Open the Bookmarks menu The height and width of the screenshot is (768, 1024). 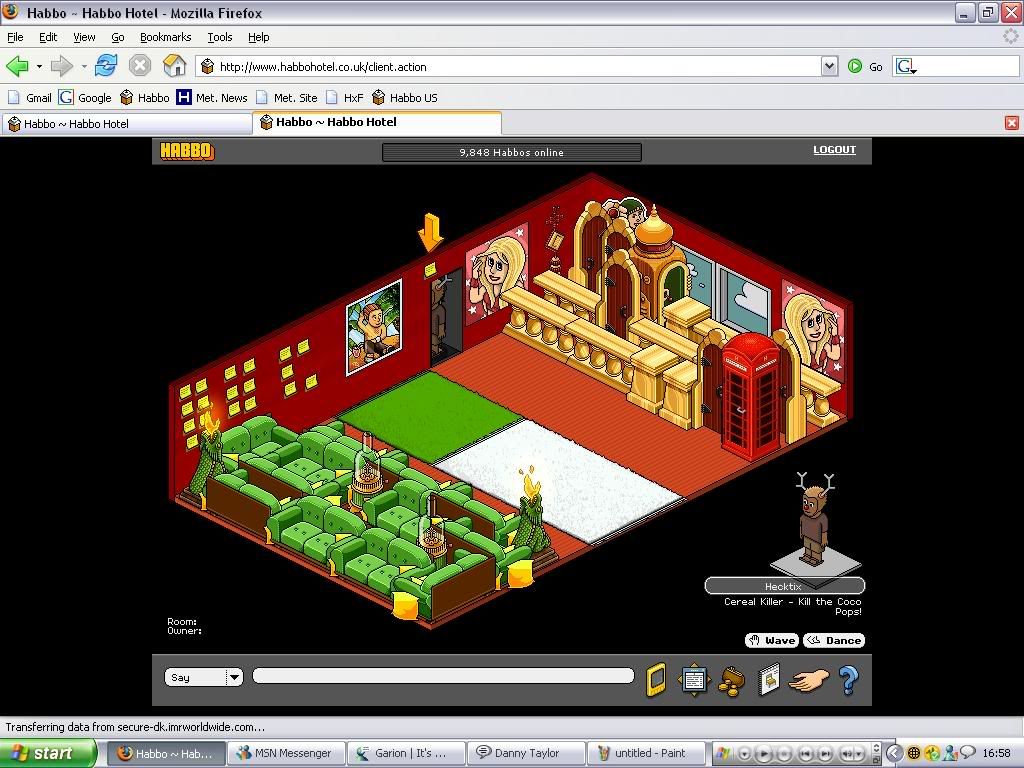point(165,37)
